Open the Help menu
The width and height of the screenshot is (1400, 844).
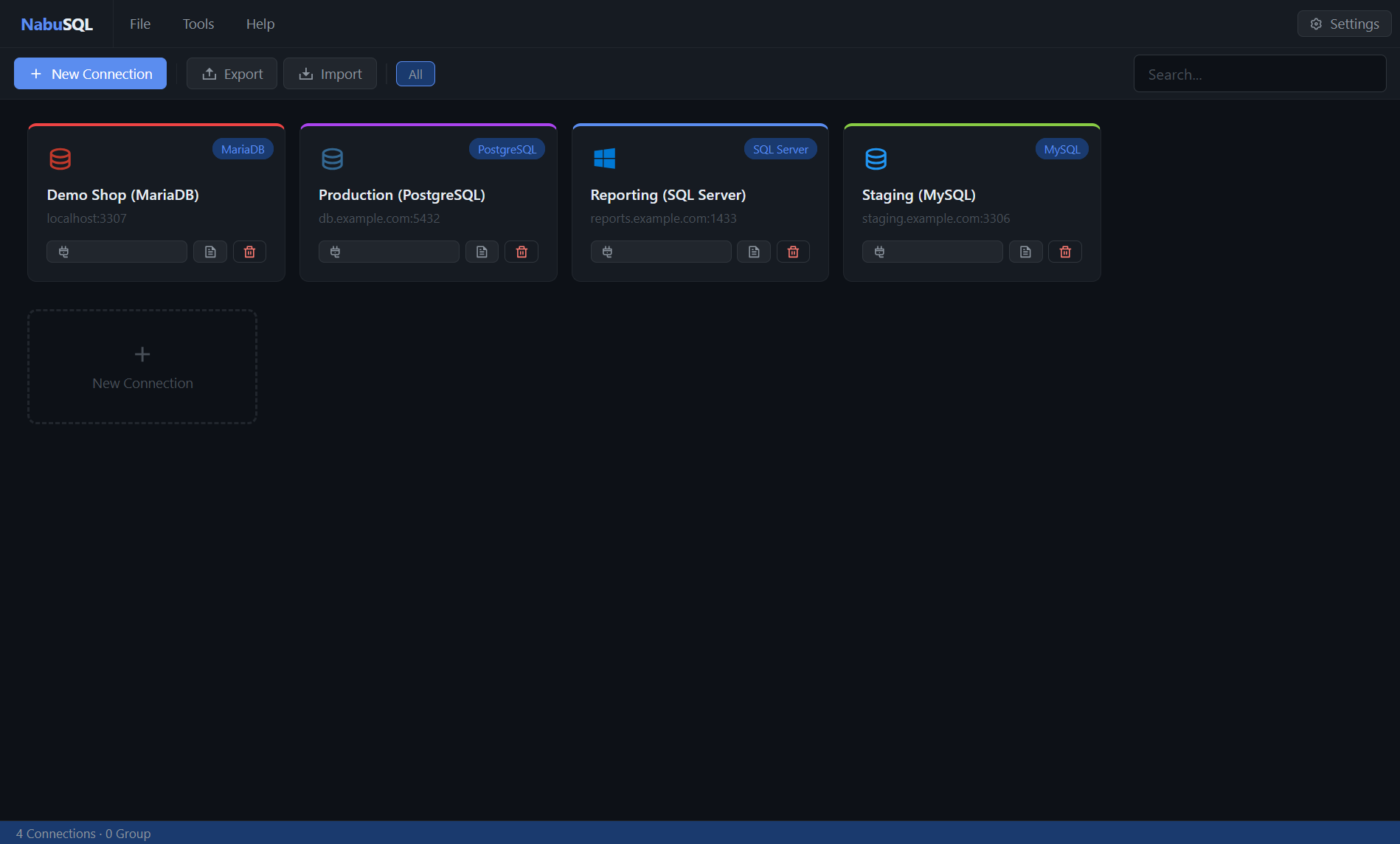tap(260, 24)
